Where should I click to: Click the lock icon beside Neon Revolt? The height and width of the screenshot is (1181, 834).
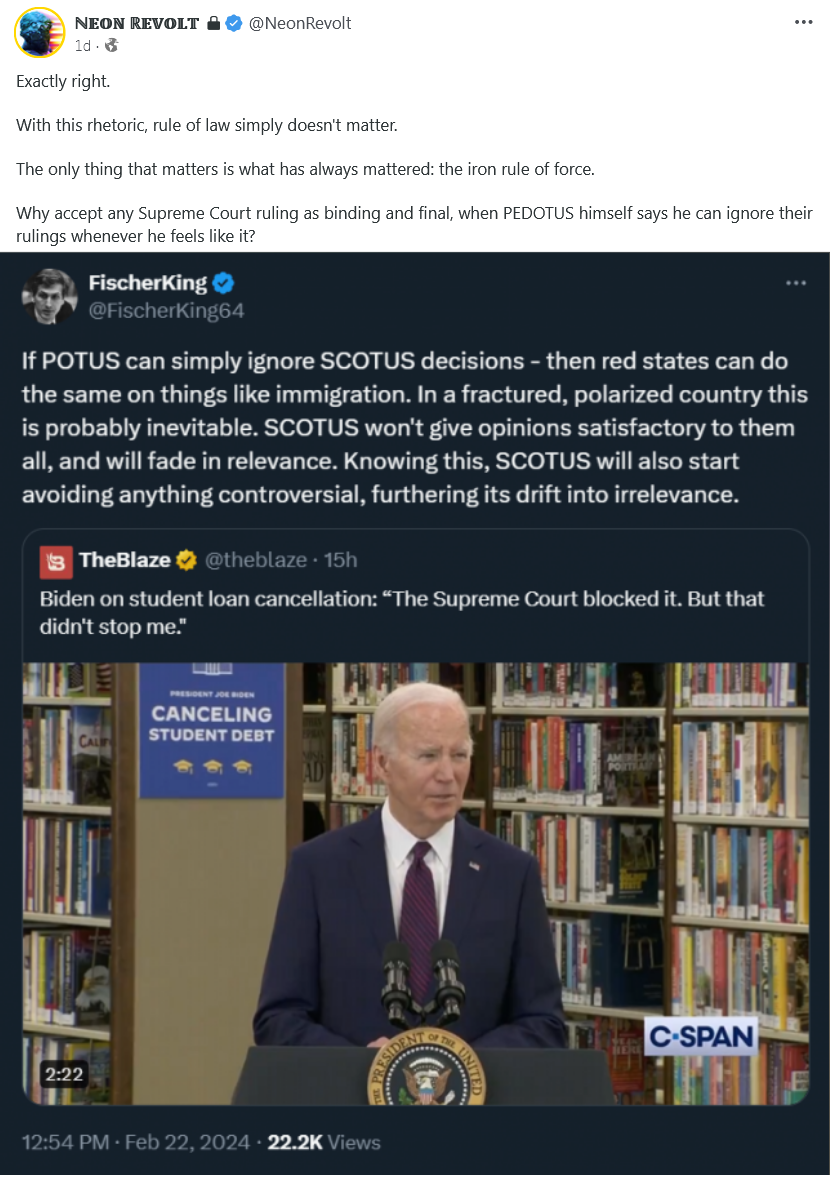coord(214,23)
